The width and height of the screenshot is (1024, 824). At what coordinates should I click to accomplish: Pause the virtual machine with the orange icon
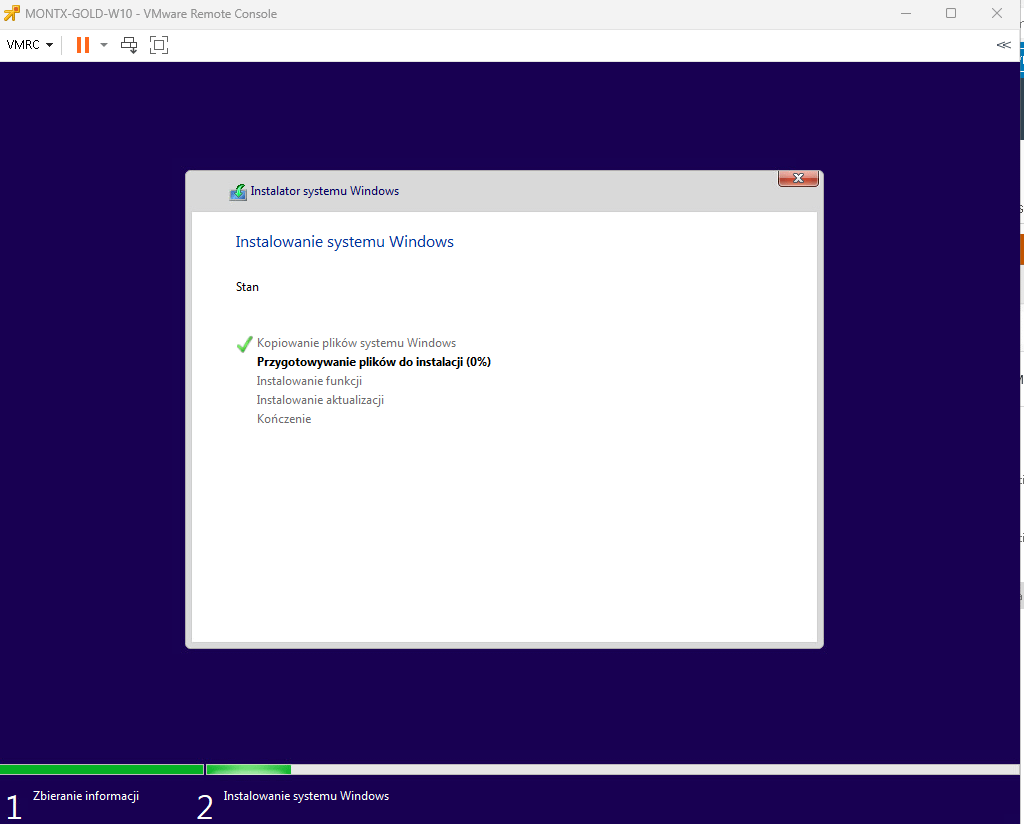[x=82, y=45]
